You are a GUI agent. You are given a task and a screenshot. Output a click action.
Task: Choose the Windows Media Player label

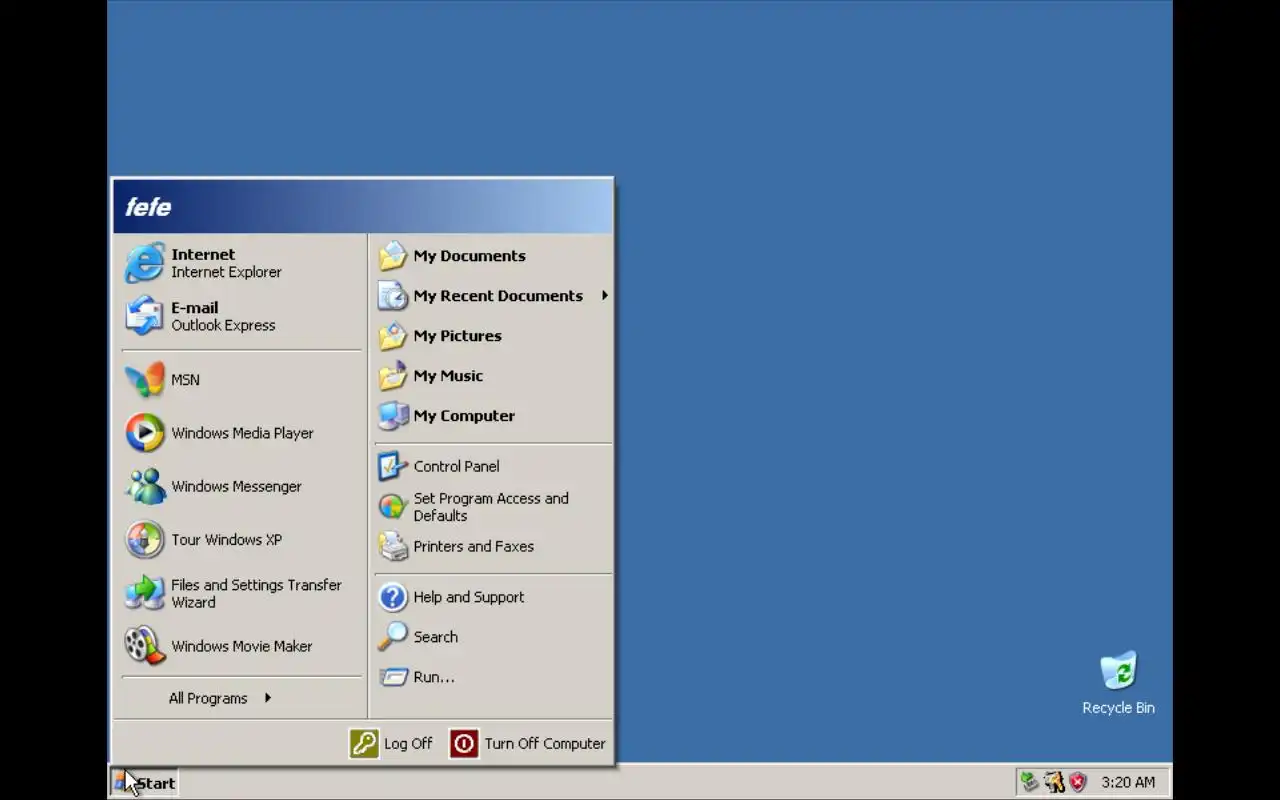click(242, 433)
